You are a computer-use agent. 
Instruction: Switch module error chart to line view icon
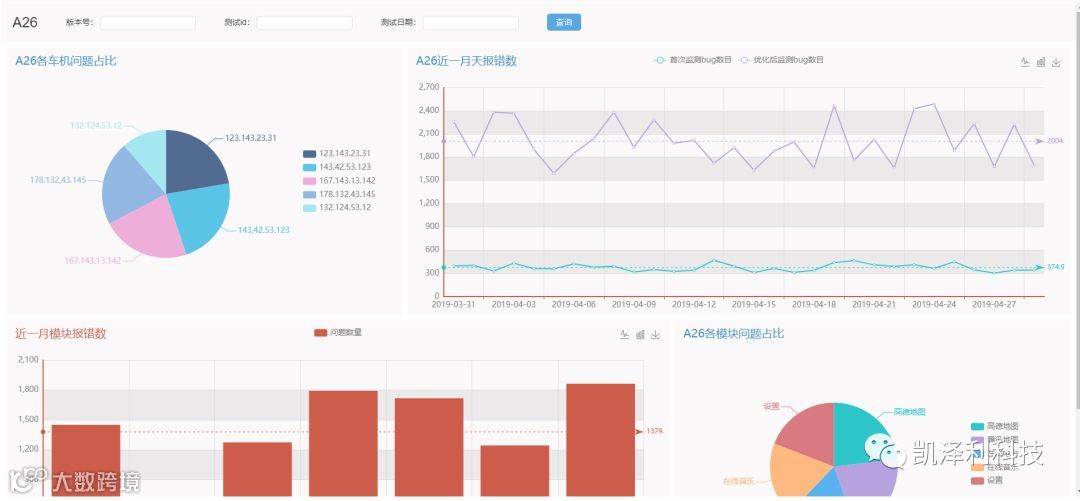(x=624, y=334)
